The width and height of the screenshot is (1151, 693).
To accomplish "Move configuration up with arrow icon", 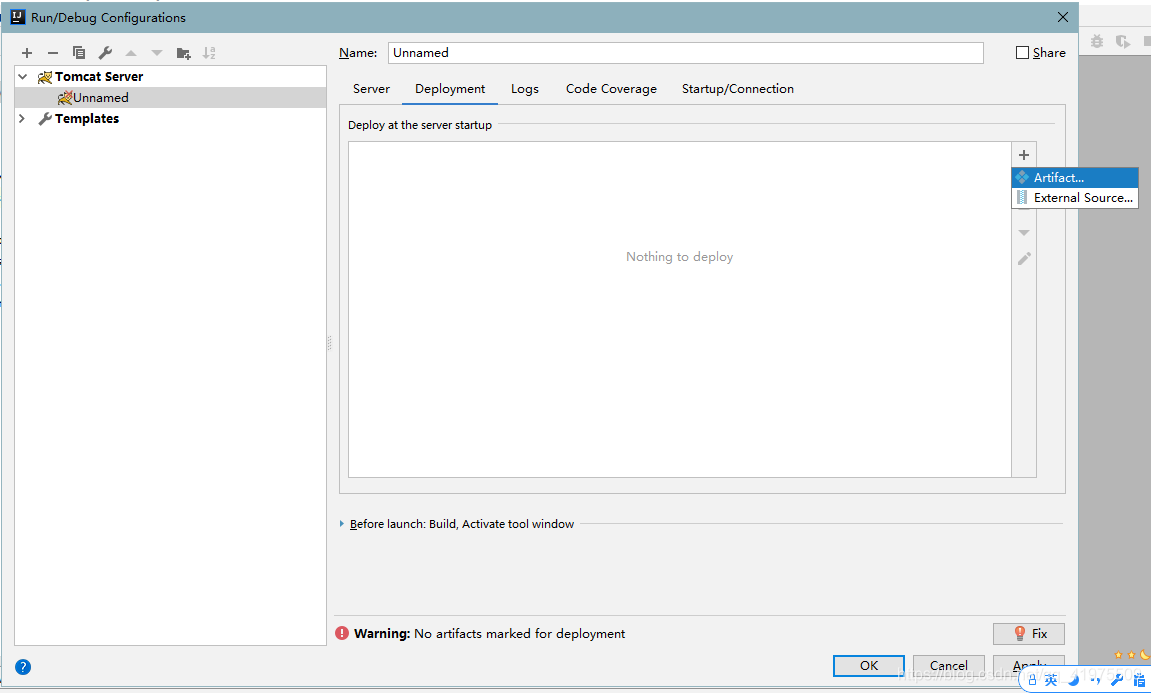I will click(x=131, y=53).
